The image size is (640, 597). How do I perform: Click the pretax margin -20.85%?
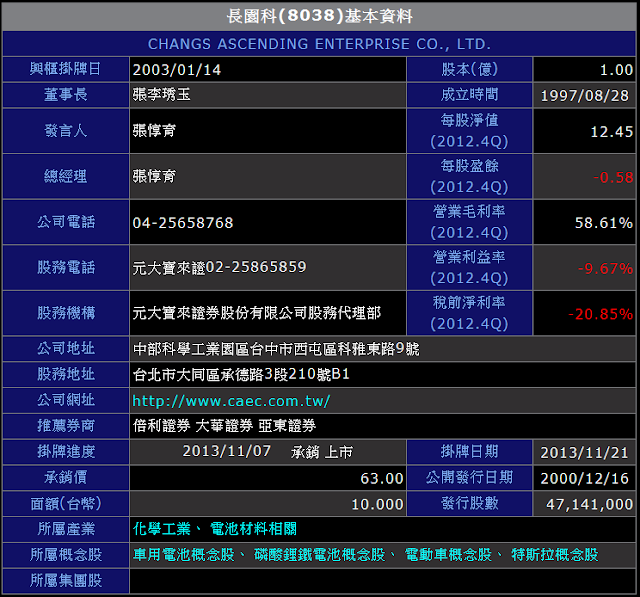600,314
